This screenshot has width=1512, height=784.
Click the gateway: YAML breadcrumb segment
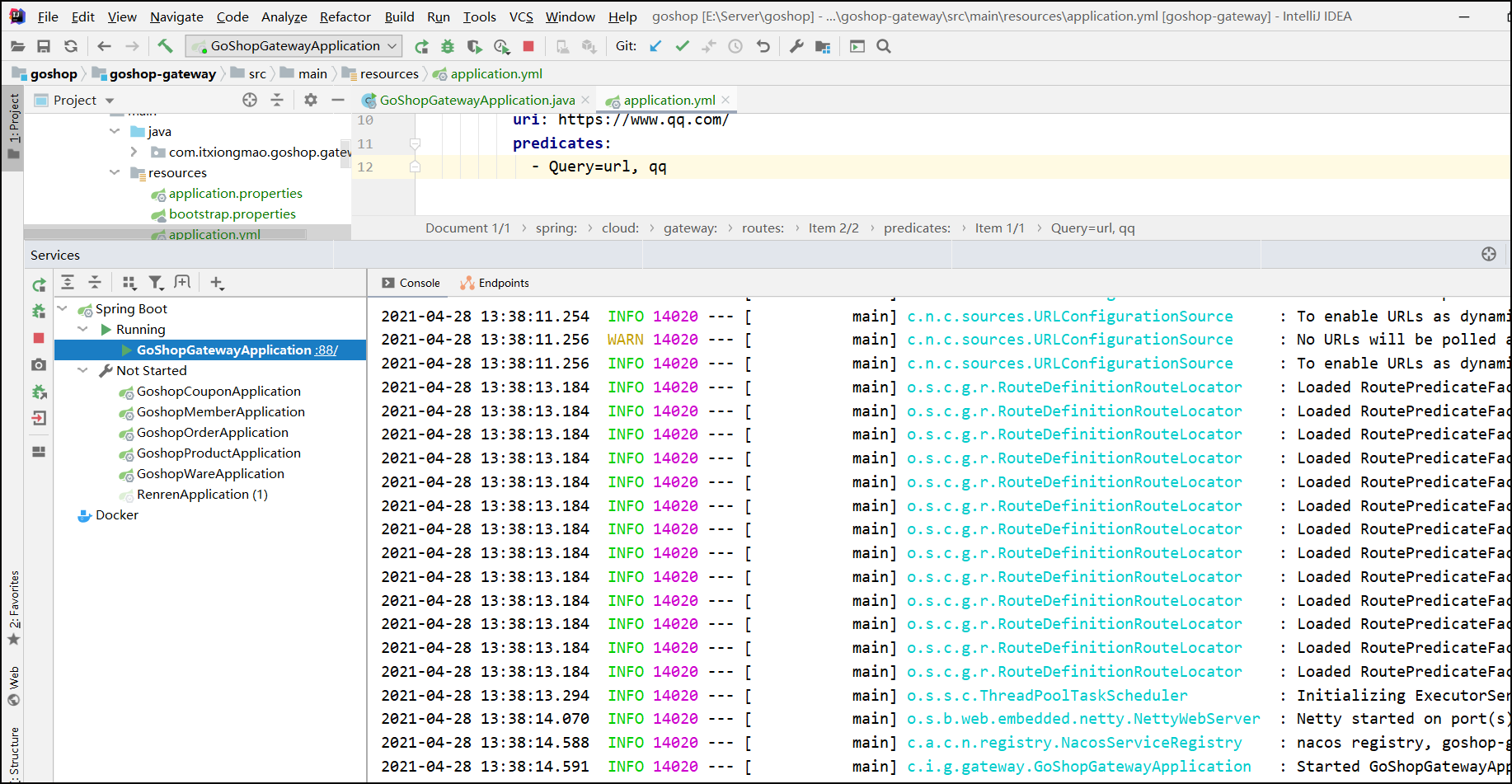coord(690,228)
